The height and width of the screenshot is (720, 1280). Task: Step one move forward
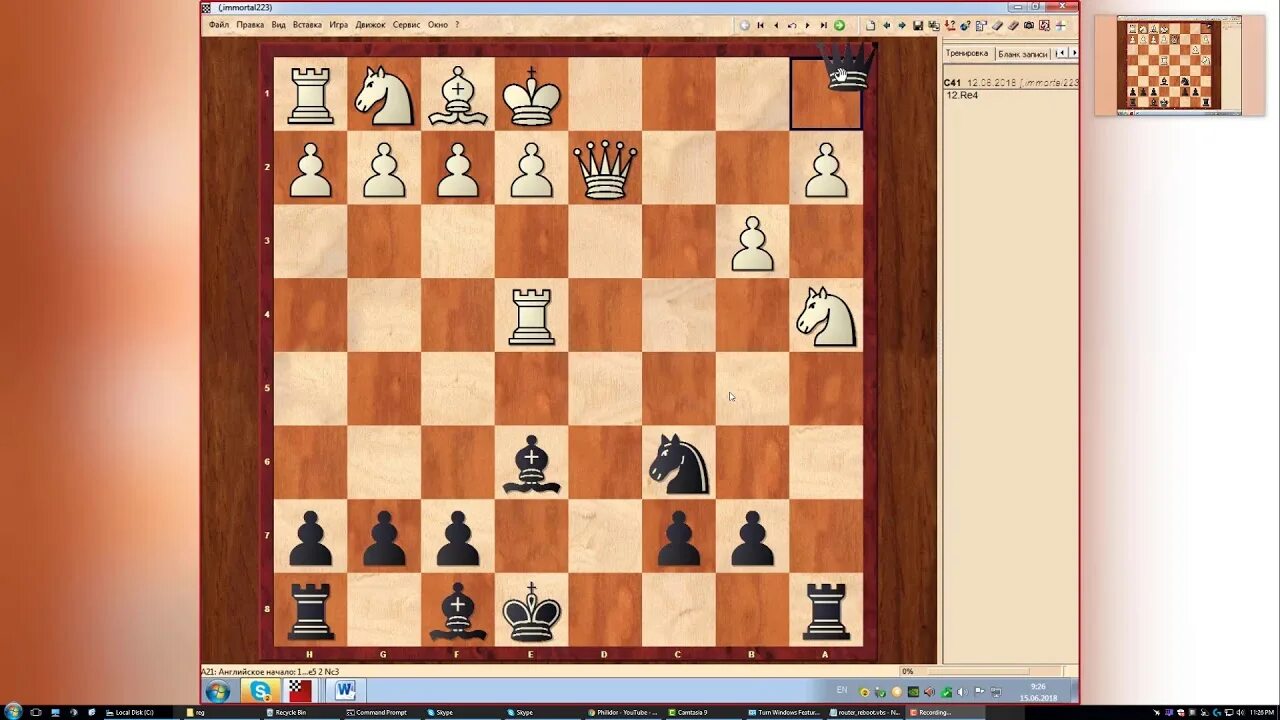808,25
